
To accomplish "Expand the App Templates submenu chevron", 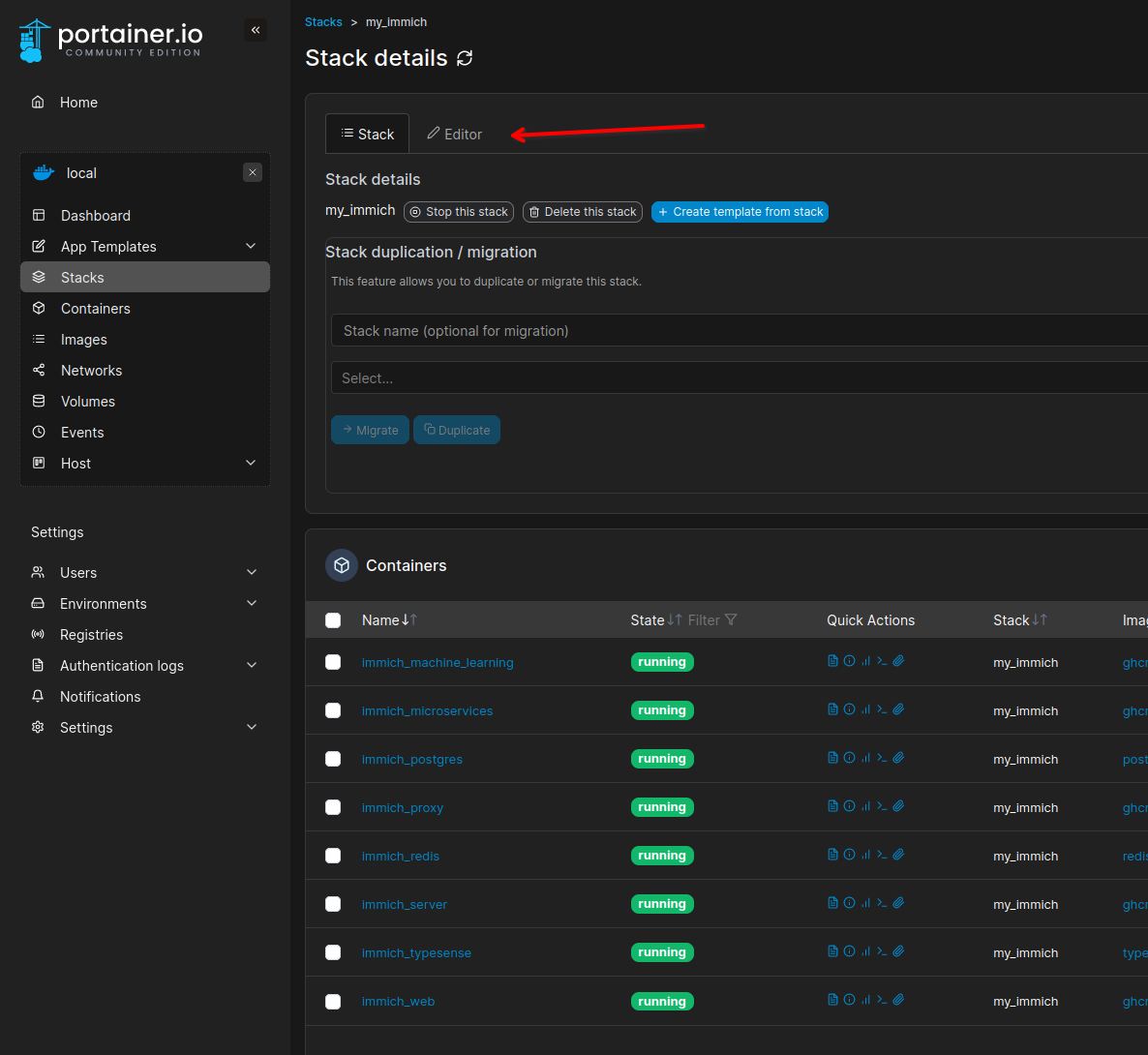I will pos(251,246).
